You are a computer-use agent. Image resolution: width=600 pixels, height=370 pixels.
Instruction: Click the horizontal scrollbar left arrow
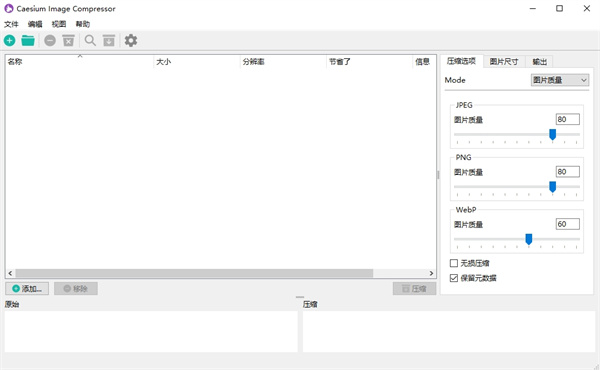(x=10, y=273)
